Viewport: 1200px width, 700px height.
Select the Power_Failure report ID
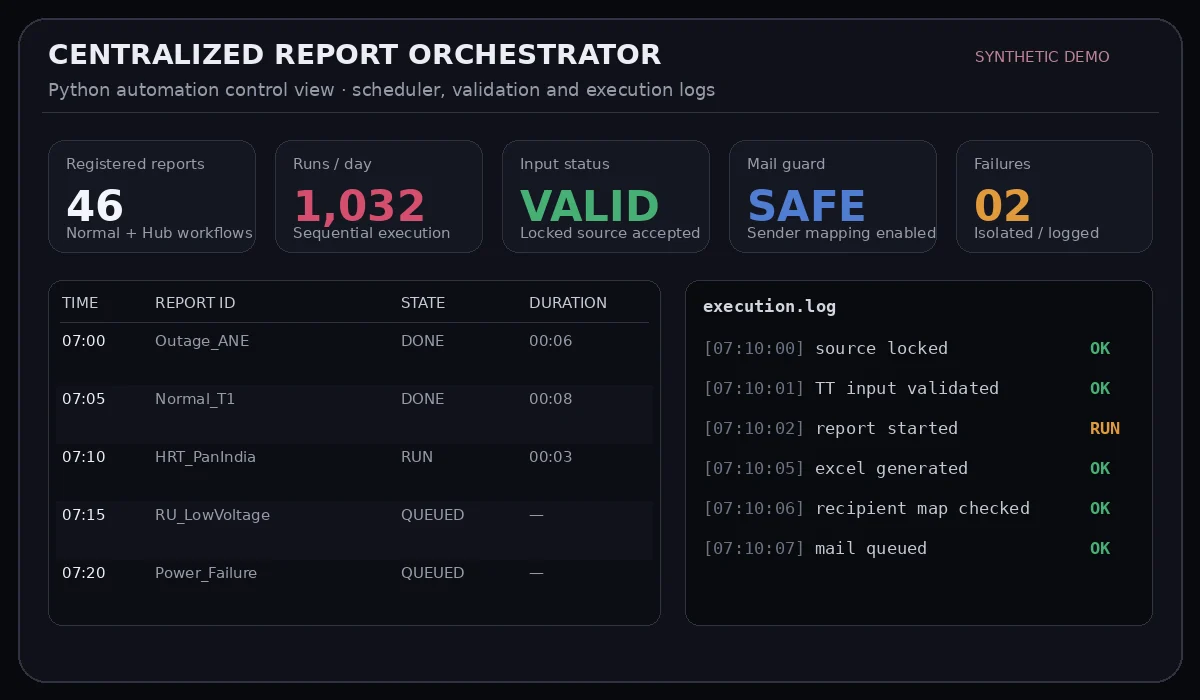point(206,573)
